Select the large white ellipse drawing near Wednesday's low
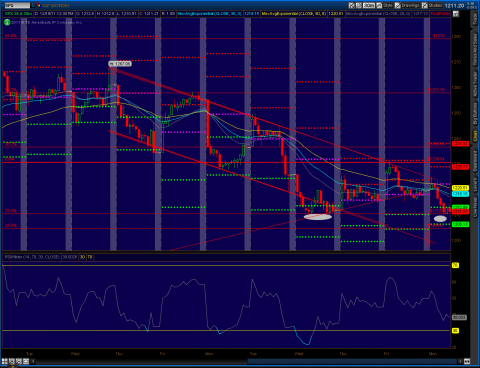Screen dimensions: 480x368 click(318, 217)
